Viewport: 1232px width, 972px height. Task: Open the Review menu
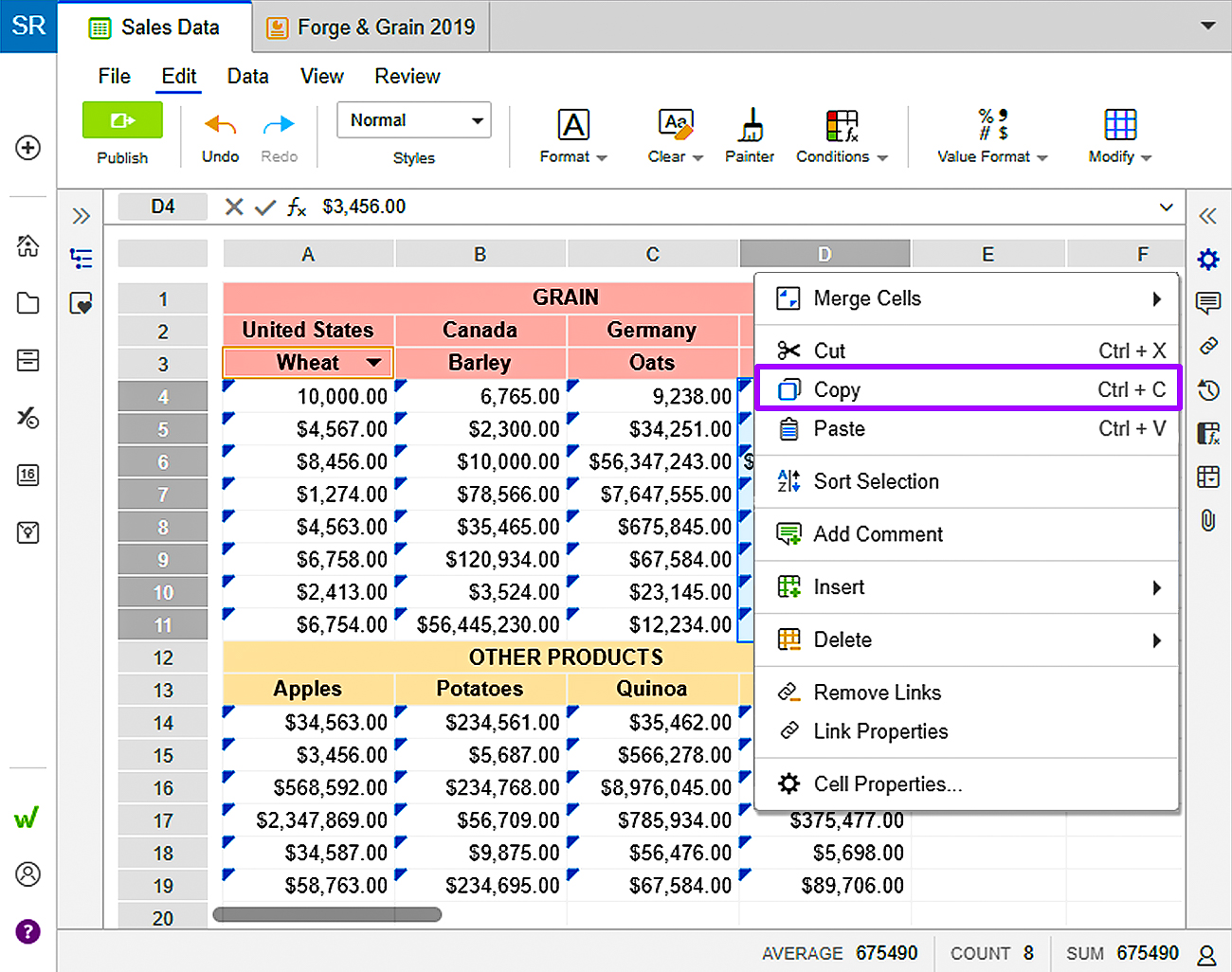pos(407,77)
